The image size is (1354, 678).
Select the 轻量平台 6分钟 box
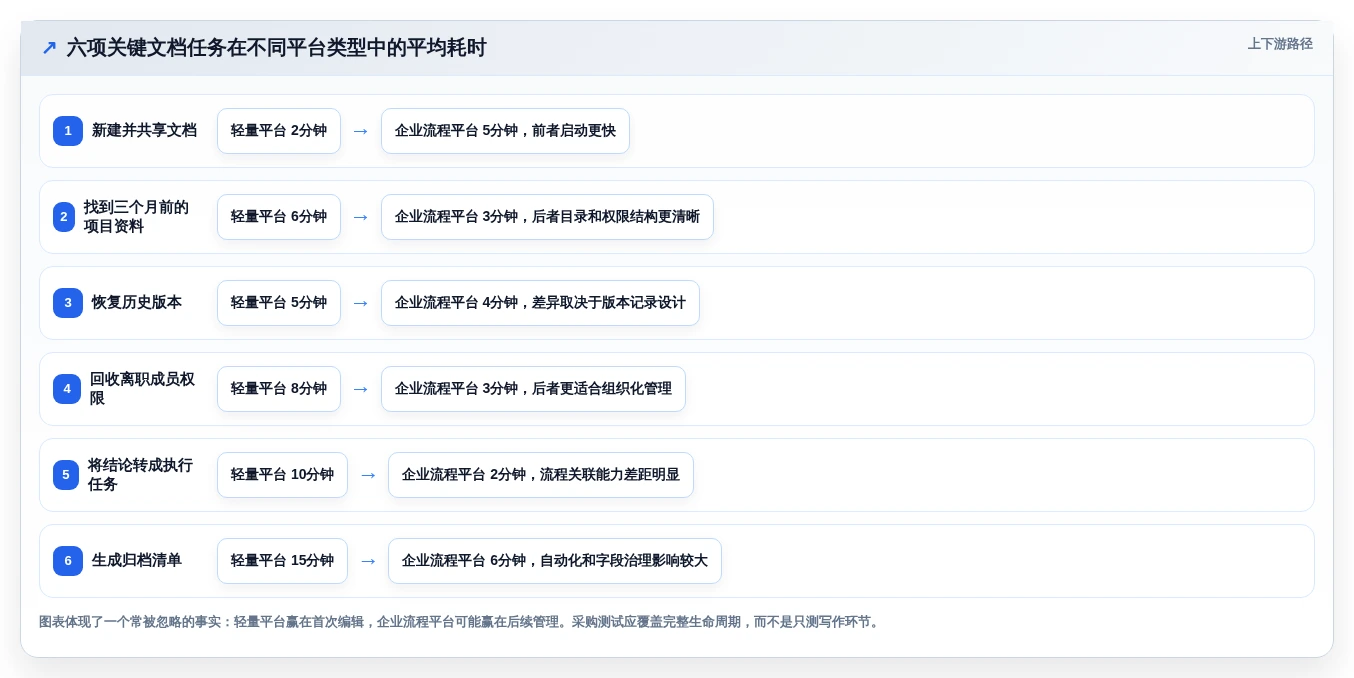coord(279,217)
